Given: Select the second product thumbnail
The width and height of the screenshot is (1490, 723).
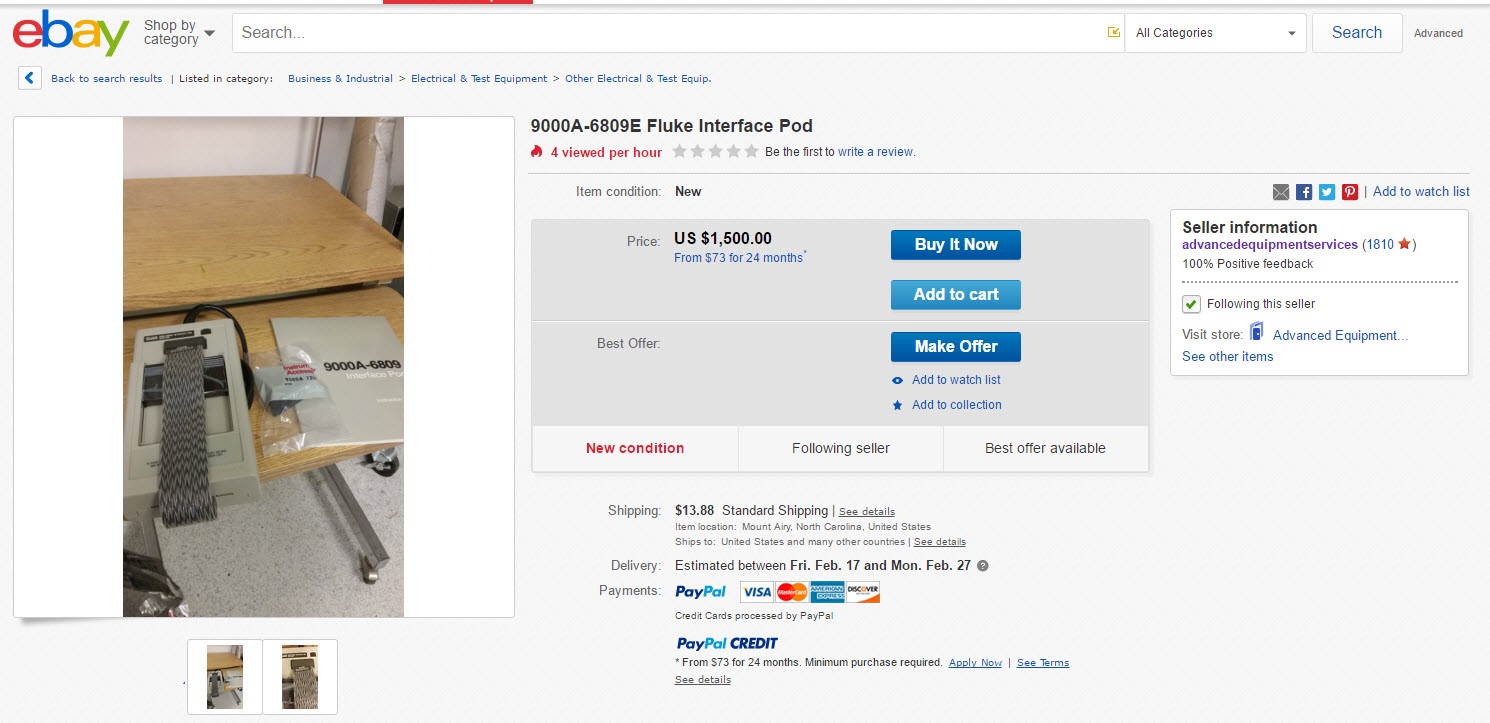Looking at the screenshot, I should [300, 677].
